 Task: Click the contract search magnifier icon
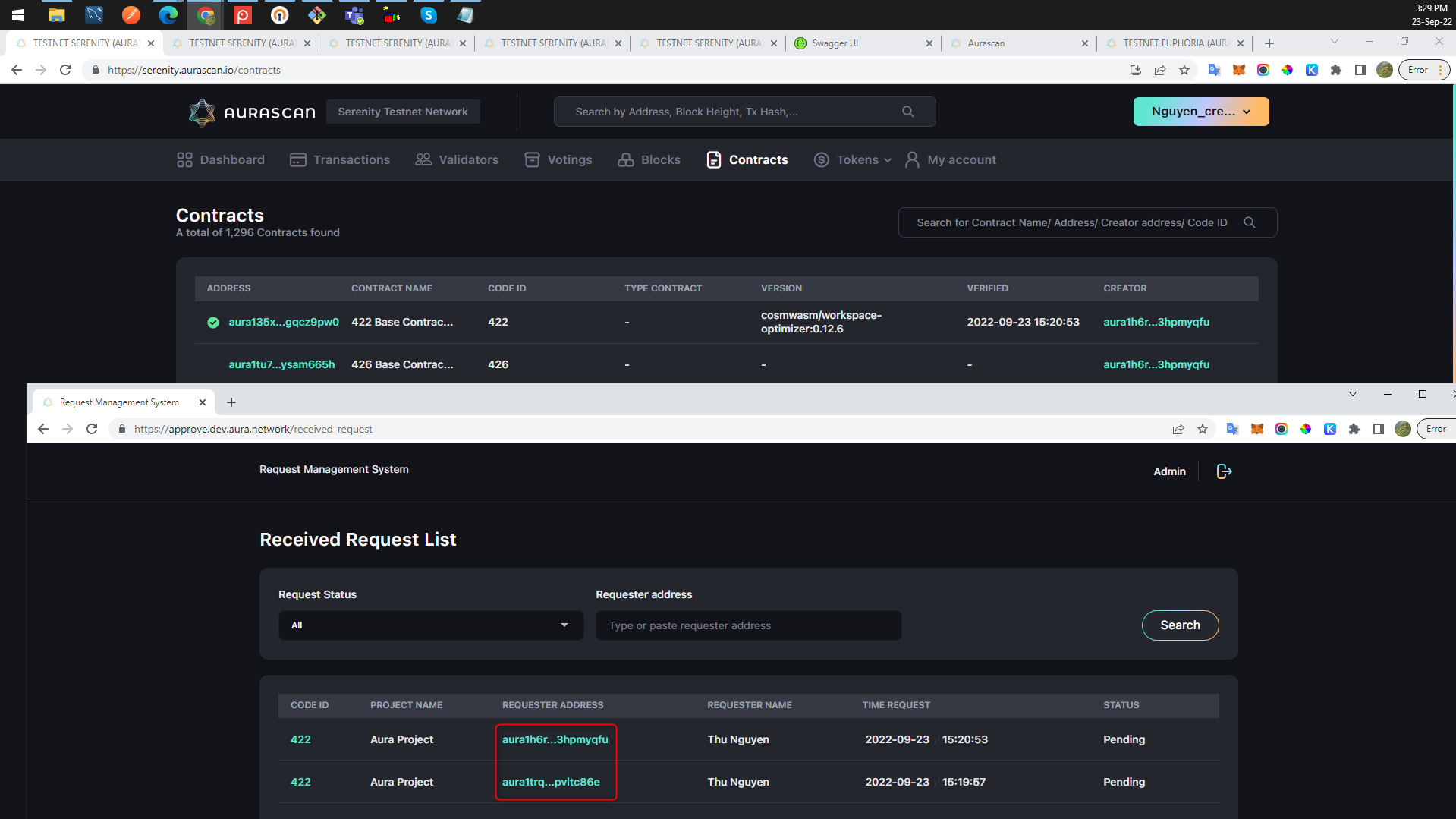pos(1250,222)
